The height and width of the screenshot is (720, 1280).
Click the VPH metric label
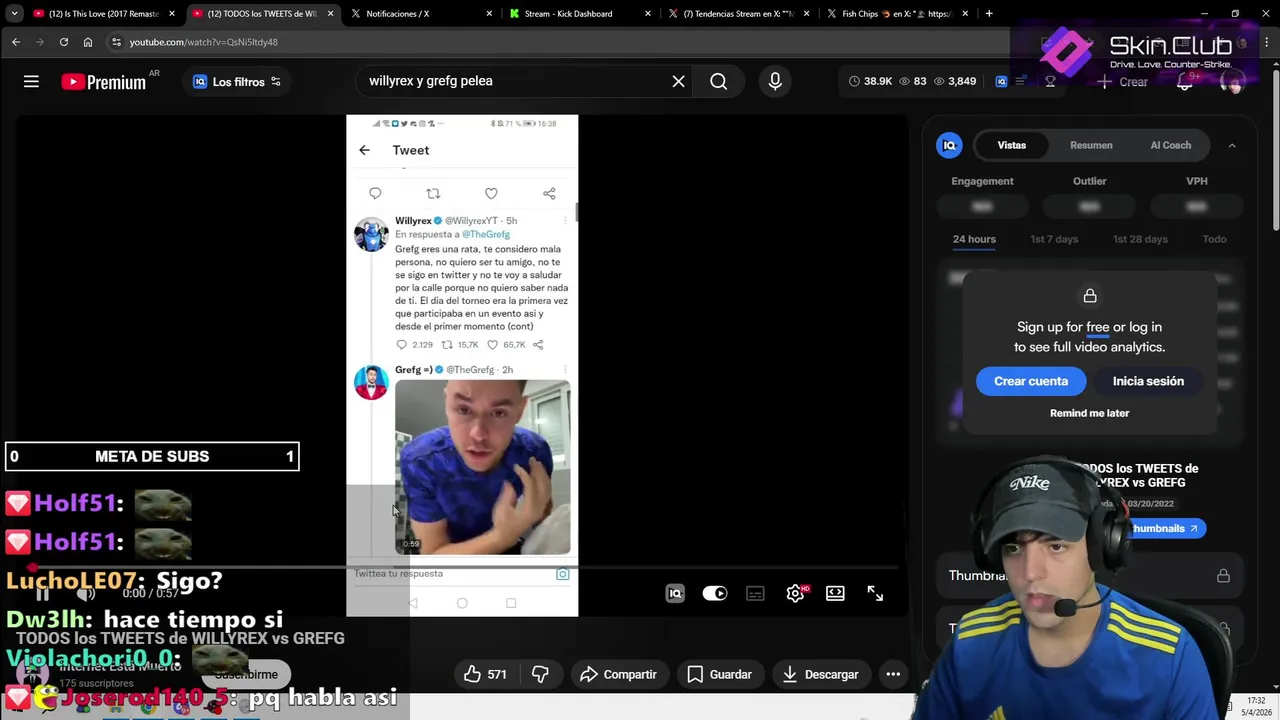coord(1197,181)
